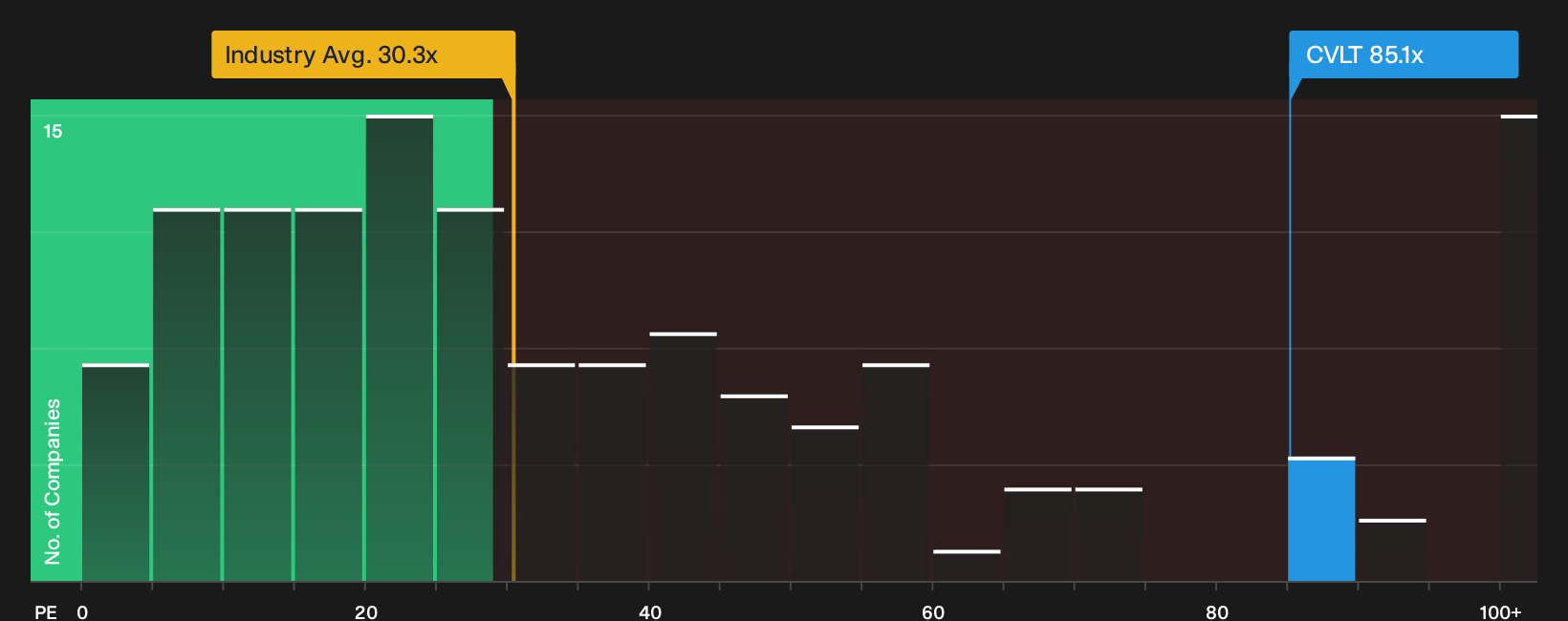Click the x-axis label 60

933,611
